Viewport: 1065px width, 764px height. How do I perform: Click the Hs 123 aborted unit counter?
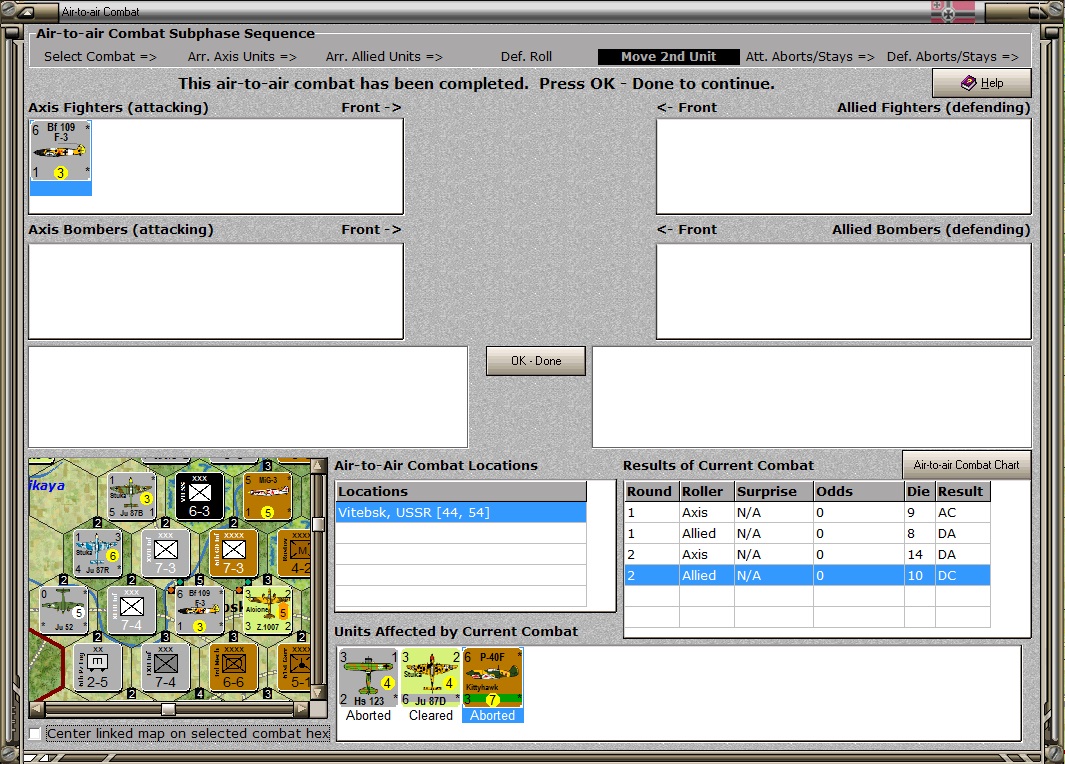(368, 678)
